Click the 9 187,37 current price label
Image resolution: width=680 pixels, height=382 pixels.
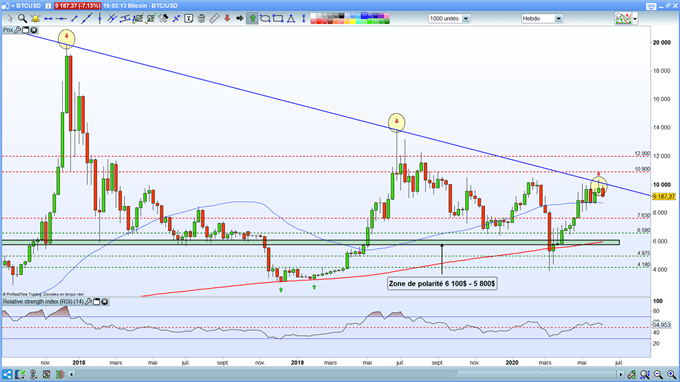(664, 196)
